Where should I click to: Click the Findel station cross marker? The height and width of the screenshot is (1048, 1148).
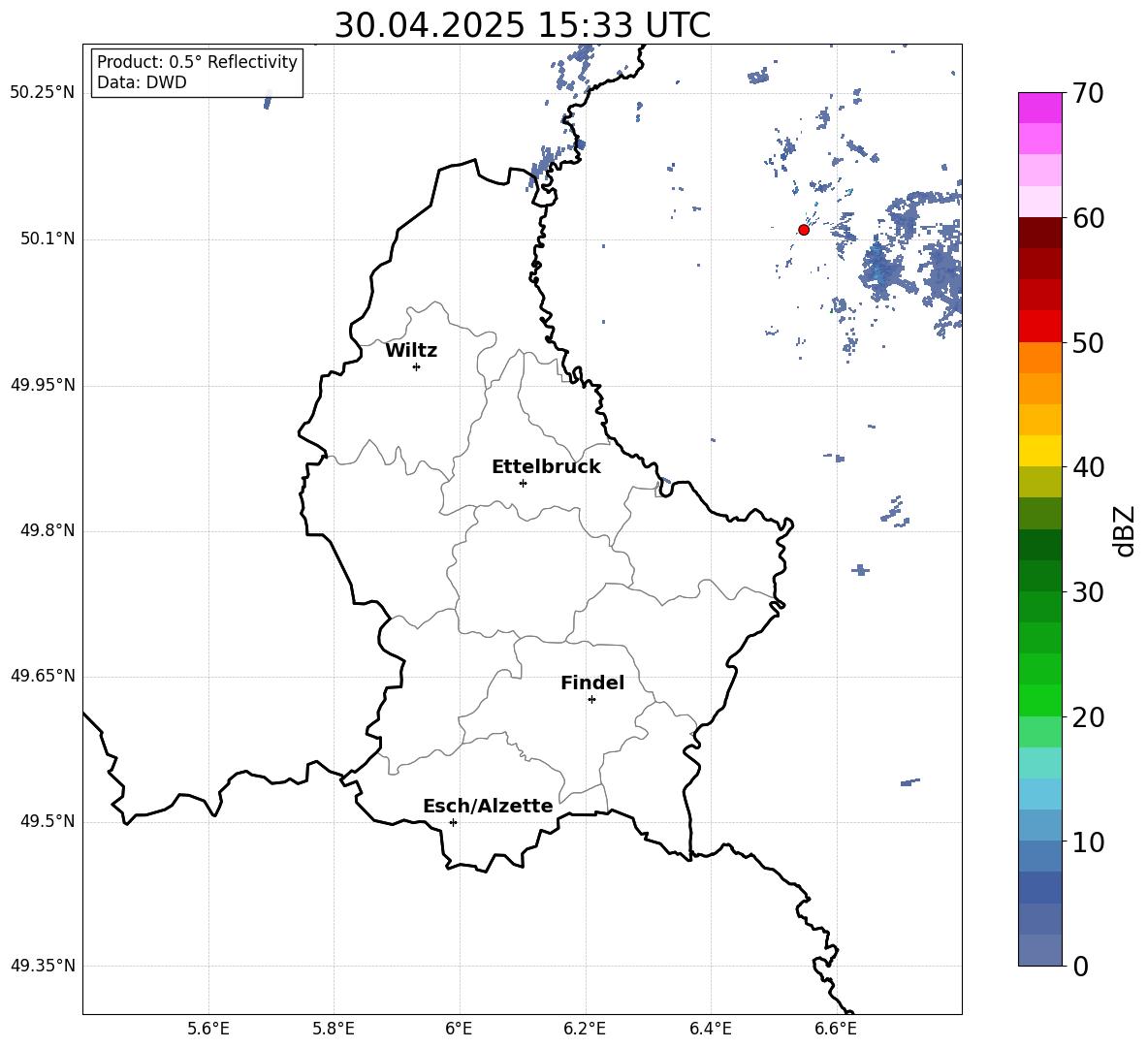coord(591,700)
